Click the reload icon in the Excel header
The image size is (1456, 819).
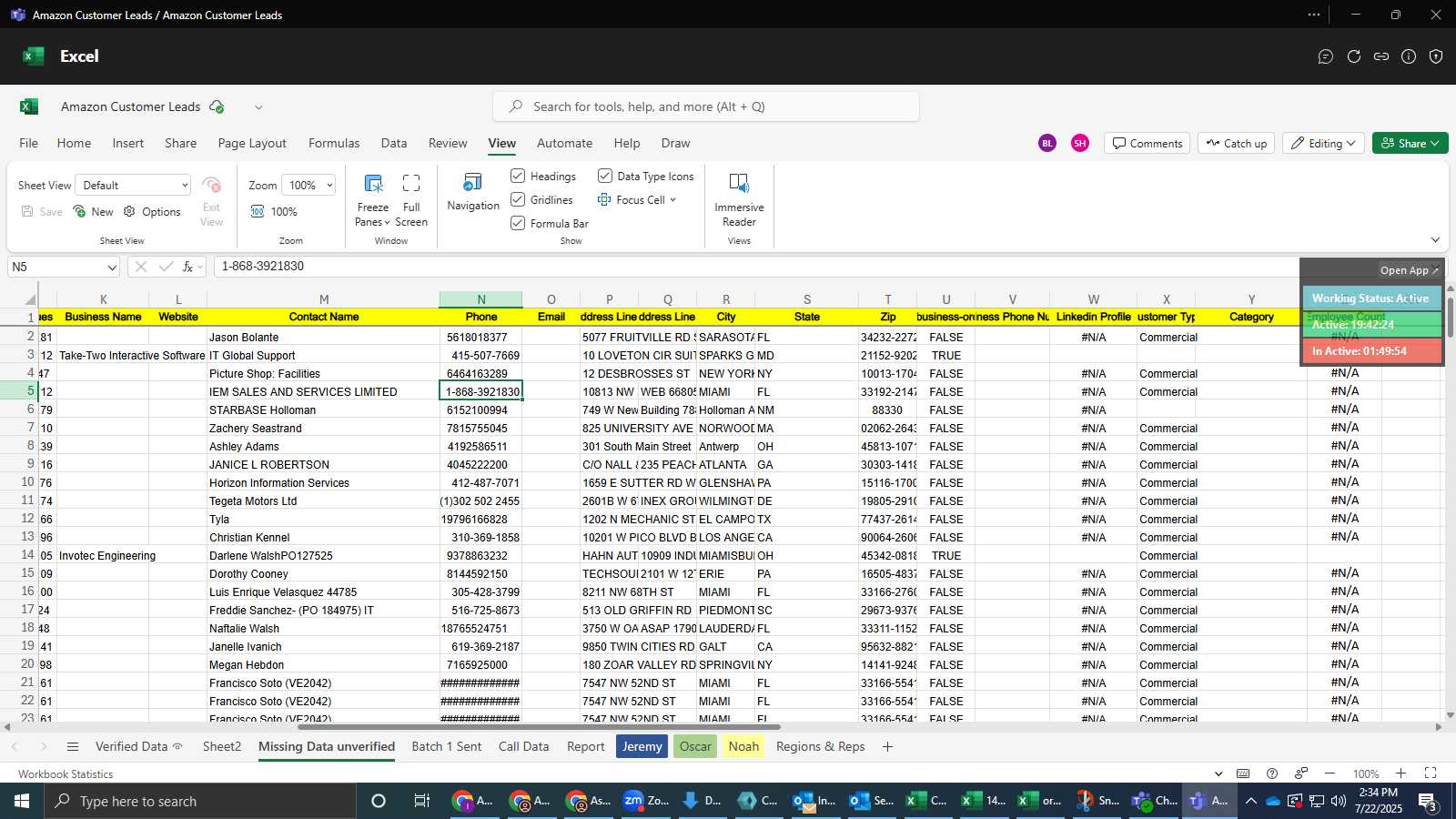pyautogui.click(x=1354, y=56)
